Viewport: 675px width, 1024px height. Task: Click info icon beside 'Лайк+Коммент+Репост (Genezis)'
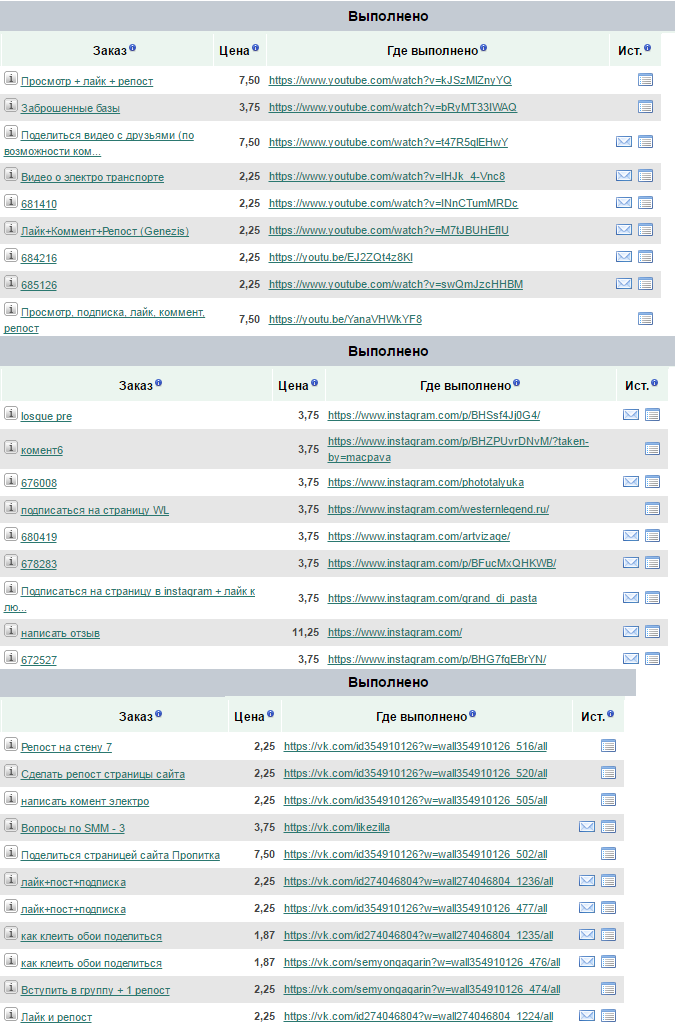10,229
